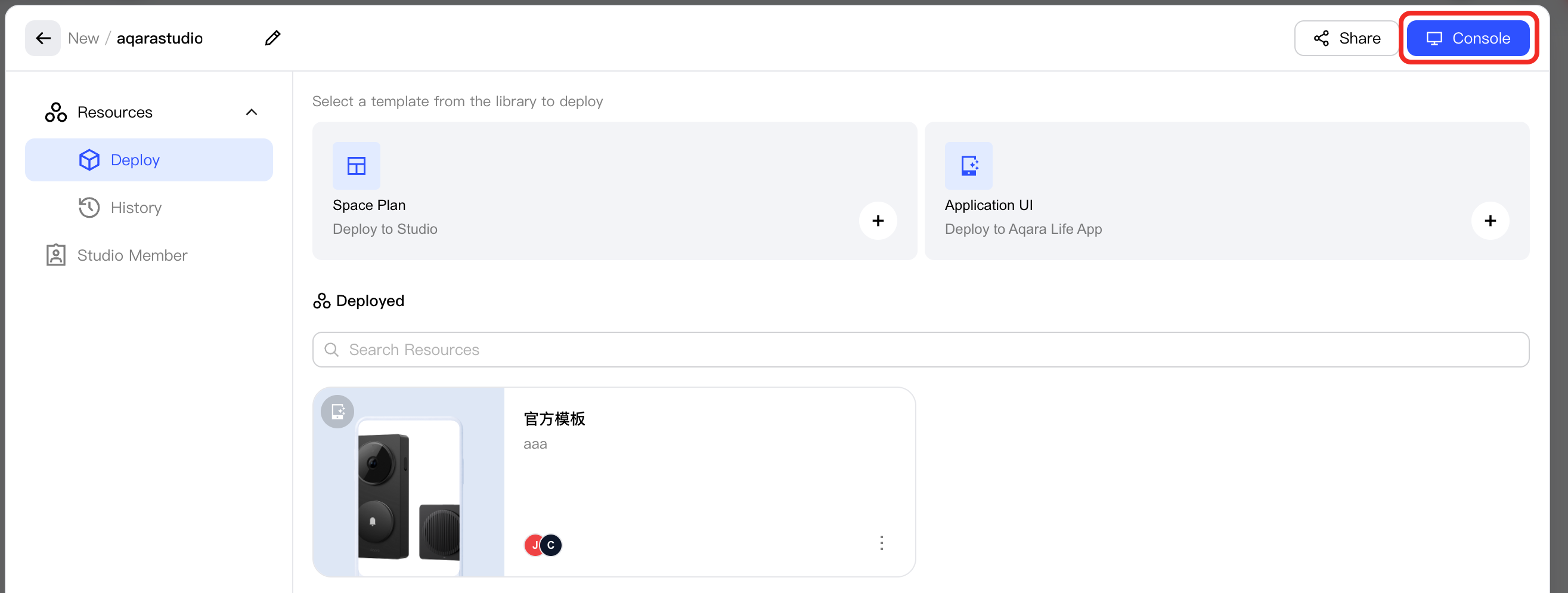Screen dimensions: 1568x593
Task: Collapse the Resources section chevron
Action: pos(252,113)
